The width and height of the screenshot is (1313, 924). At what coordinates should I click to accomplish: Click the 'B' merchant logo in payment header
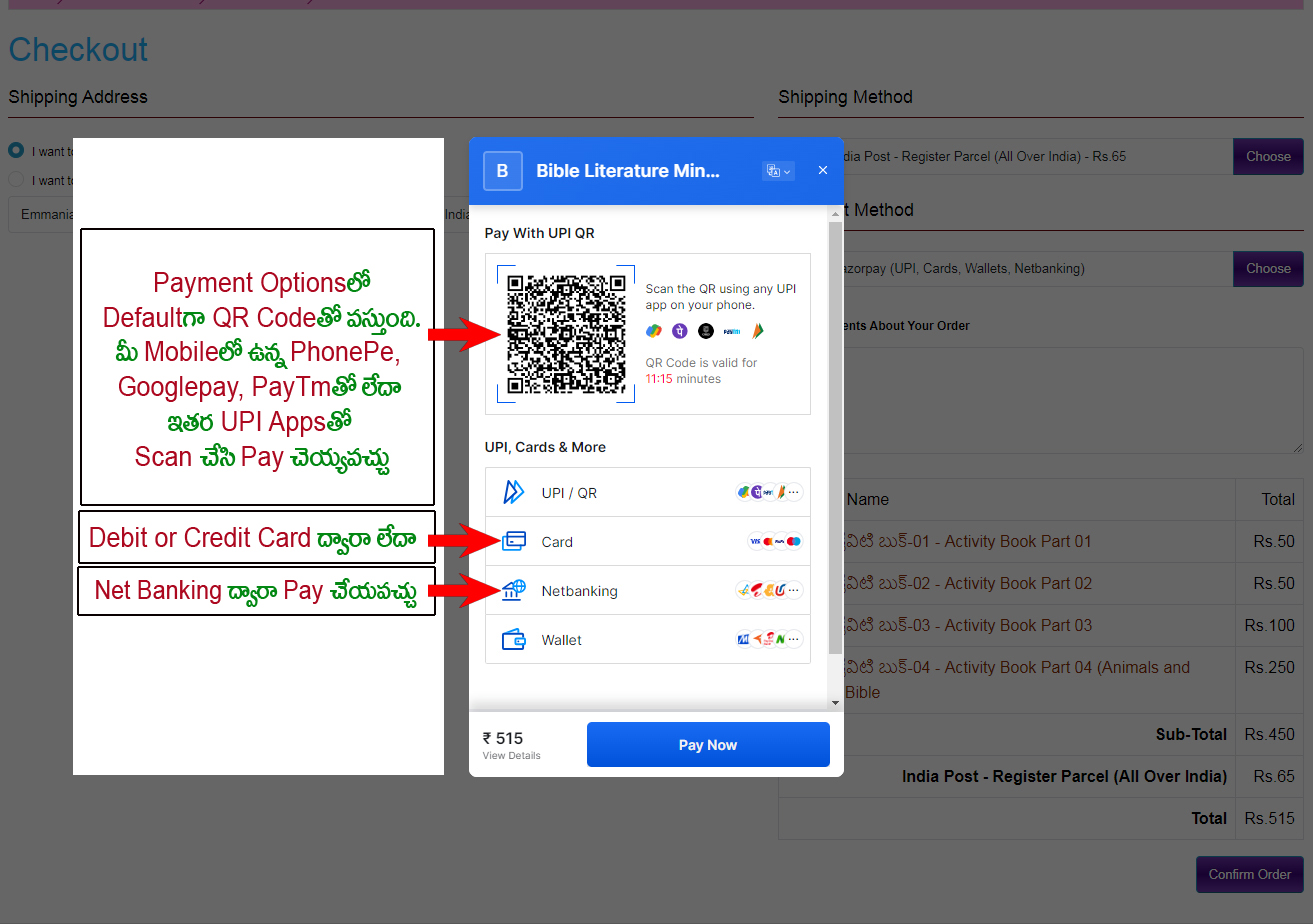click(503, 171)
